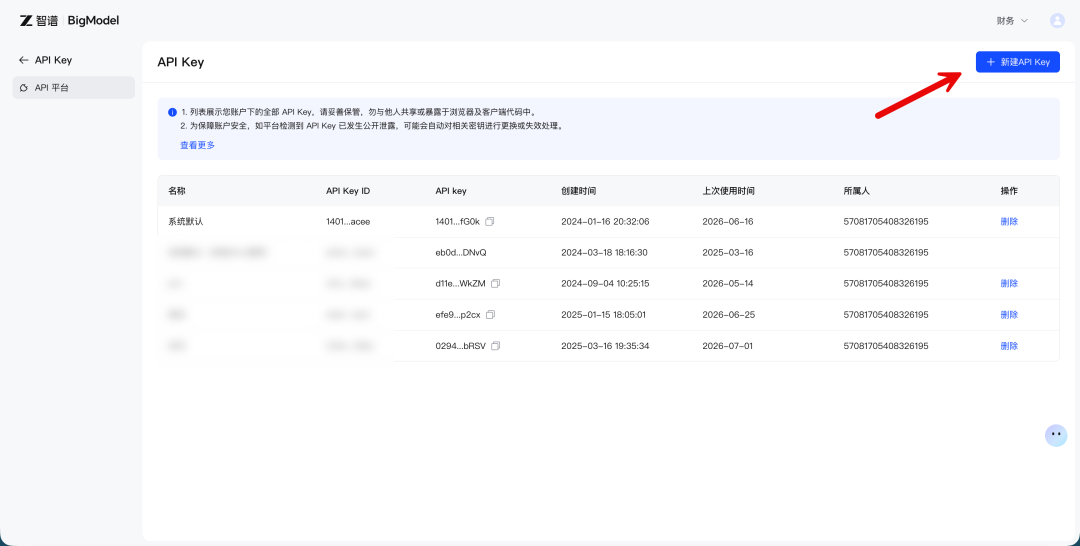Copy the efe9...p2cx API key

pyautogui.click(x=490, y=315)
